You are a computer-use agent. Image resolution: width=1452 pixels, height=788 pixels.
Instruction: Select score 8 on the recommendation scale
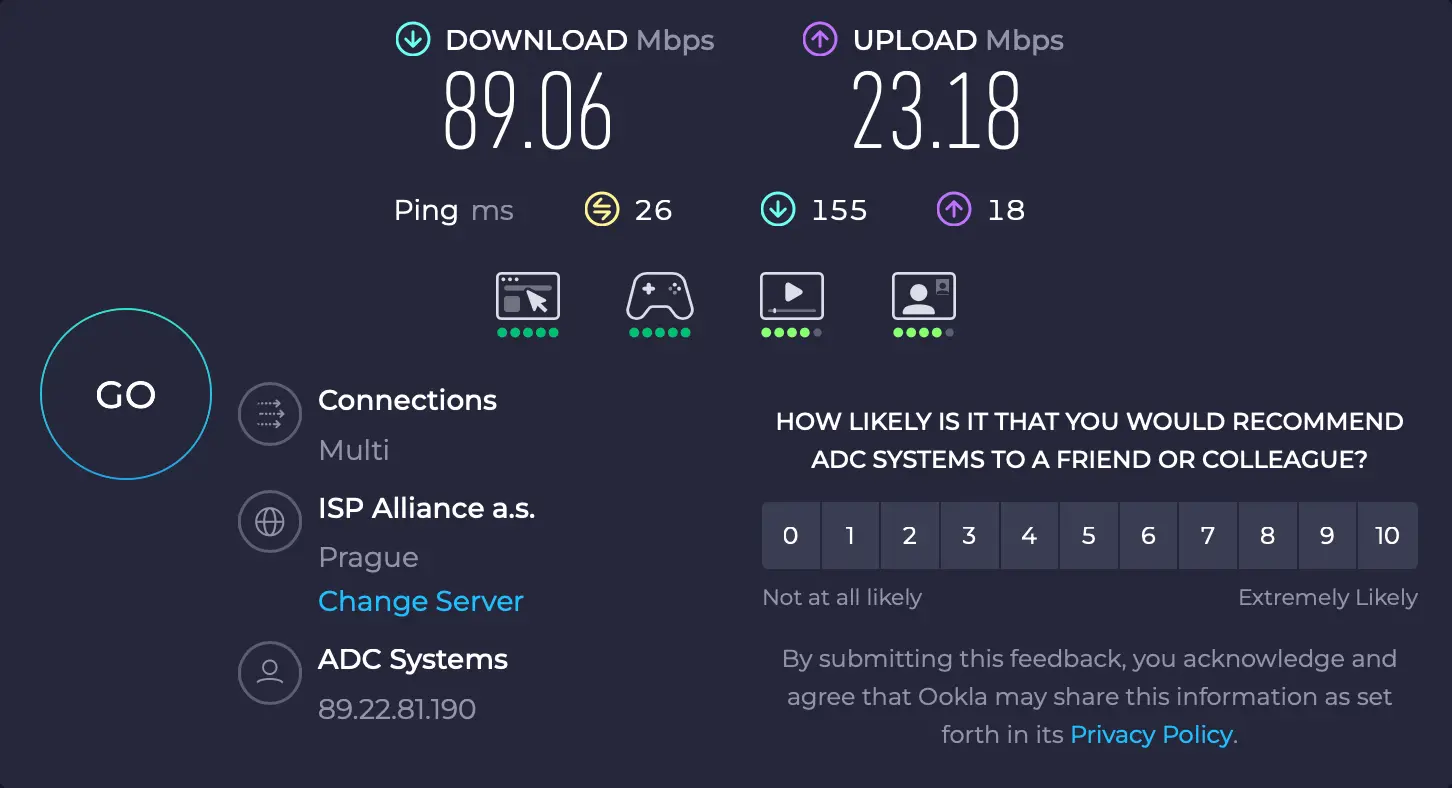[x=1268, y=535]
